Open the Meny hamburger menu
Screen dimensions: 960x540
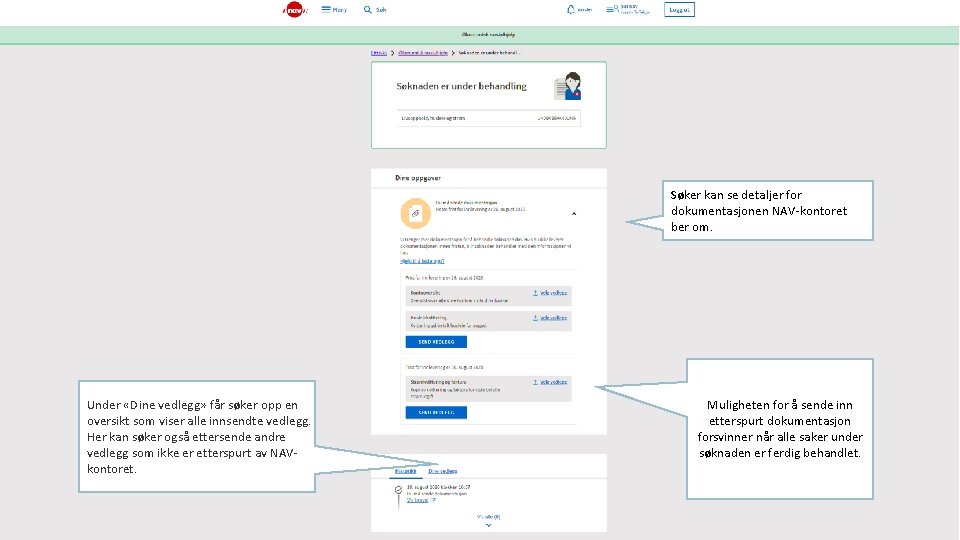pyautogui.click(x=334, y=10)
